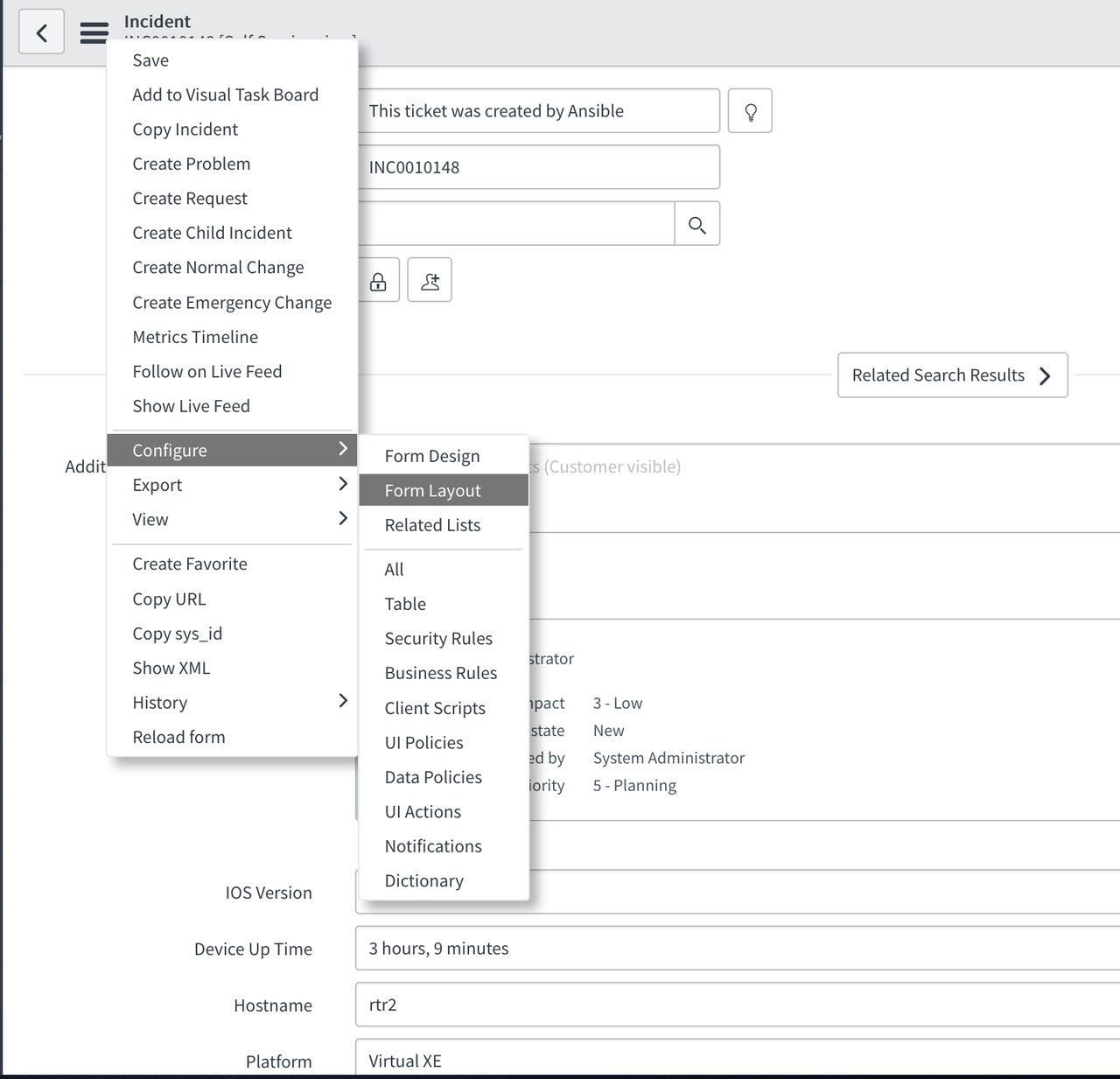Click the Device Up Time input field
This screenshot has height=1079, width=1120.
(x=735, y=949)
